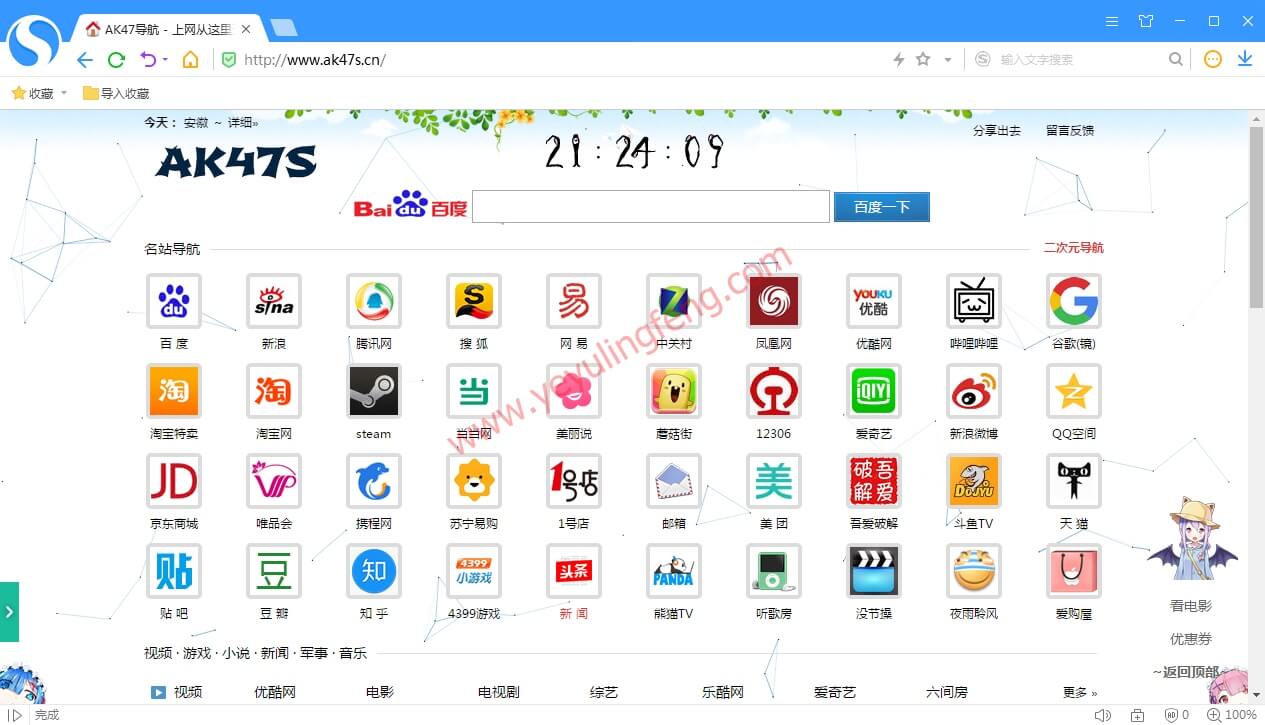Open the download manager arrow icon
This screenshot has width=1265, height=725.
click(x=1245, y=59)
